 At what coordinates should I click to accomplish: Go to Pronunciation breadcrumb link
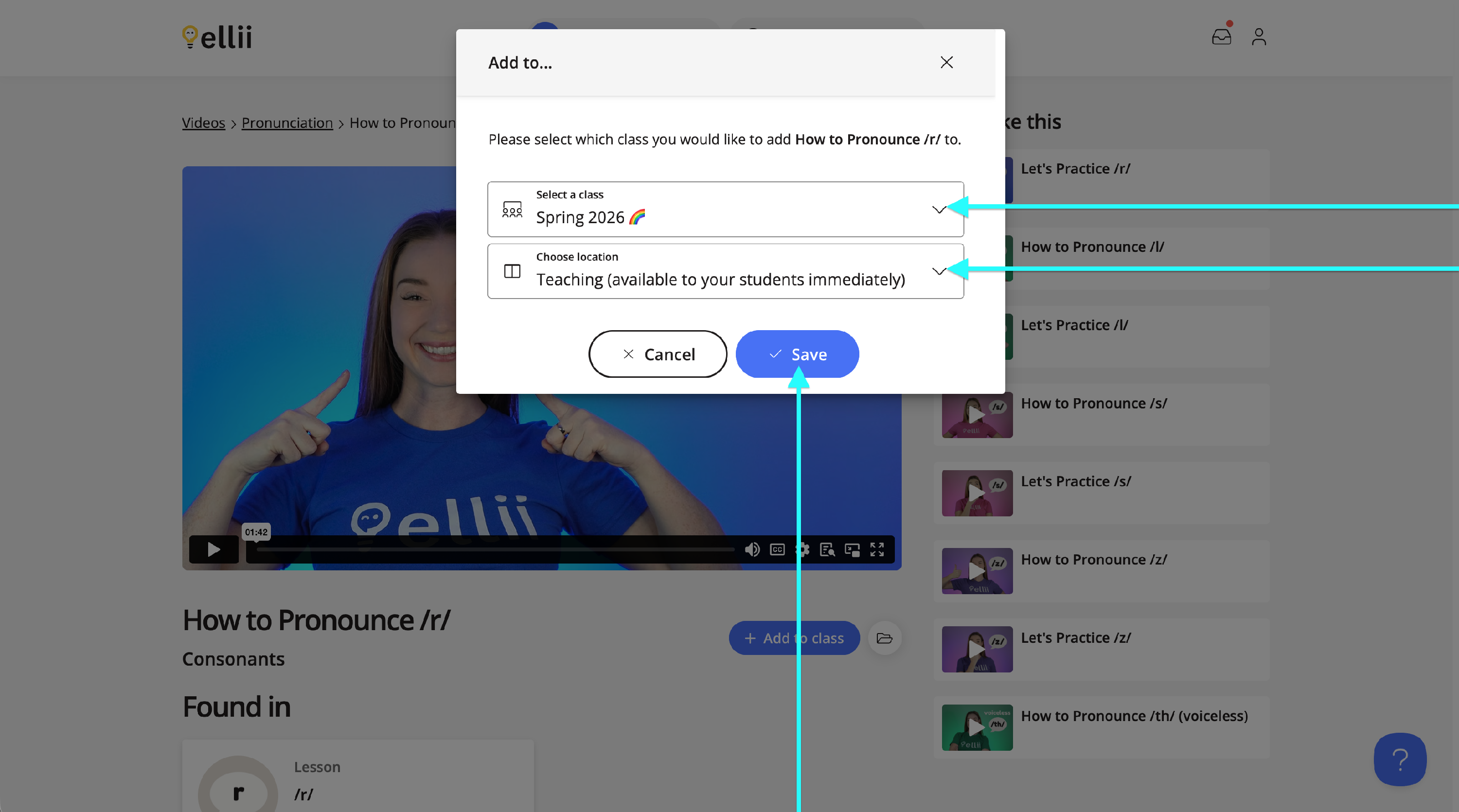click(x=286, y=123)
